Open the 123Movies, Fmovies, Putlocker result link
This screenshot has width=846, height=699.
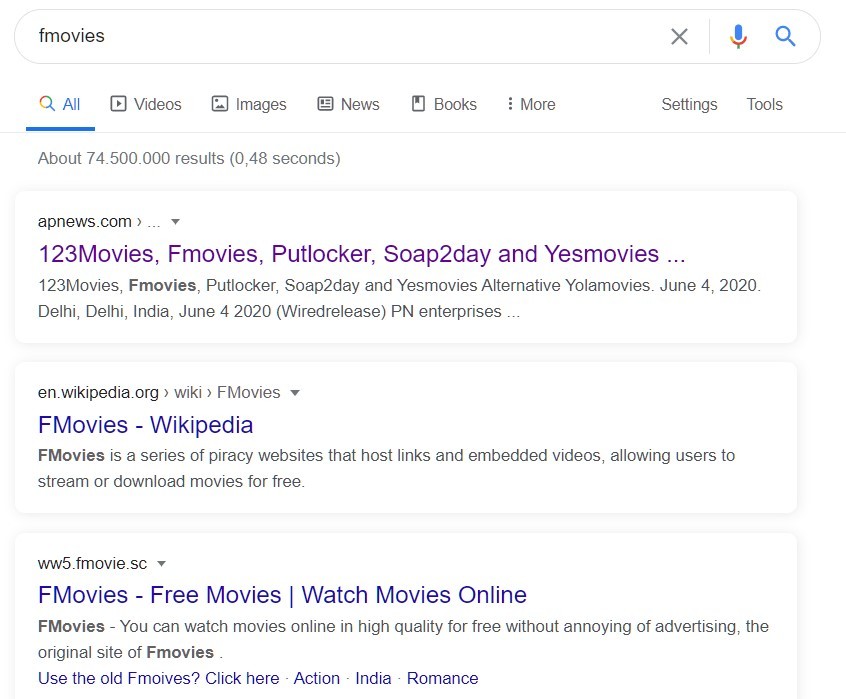361,253
